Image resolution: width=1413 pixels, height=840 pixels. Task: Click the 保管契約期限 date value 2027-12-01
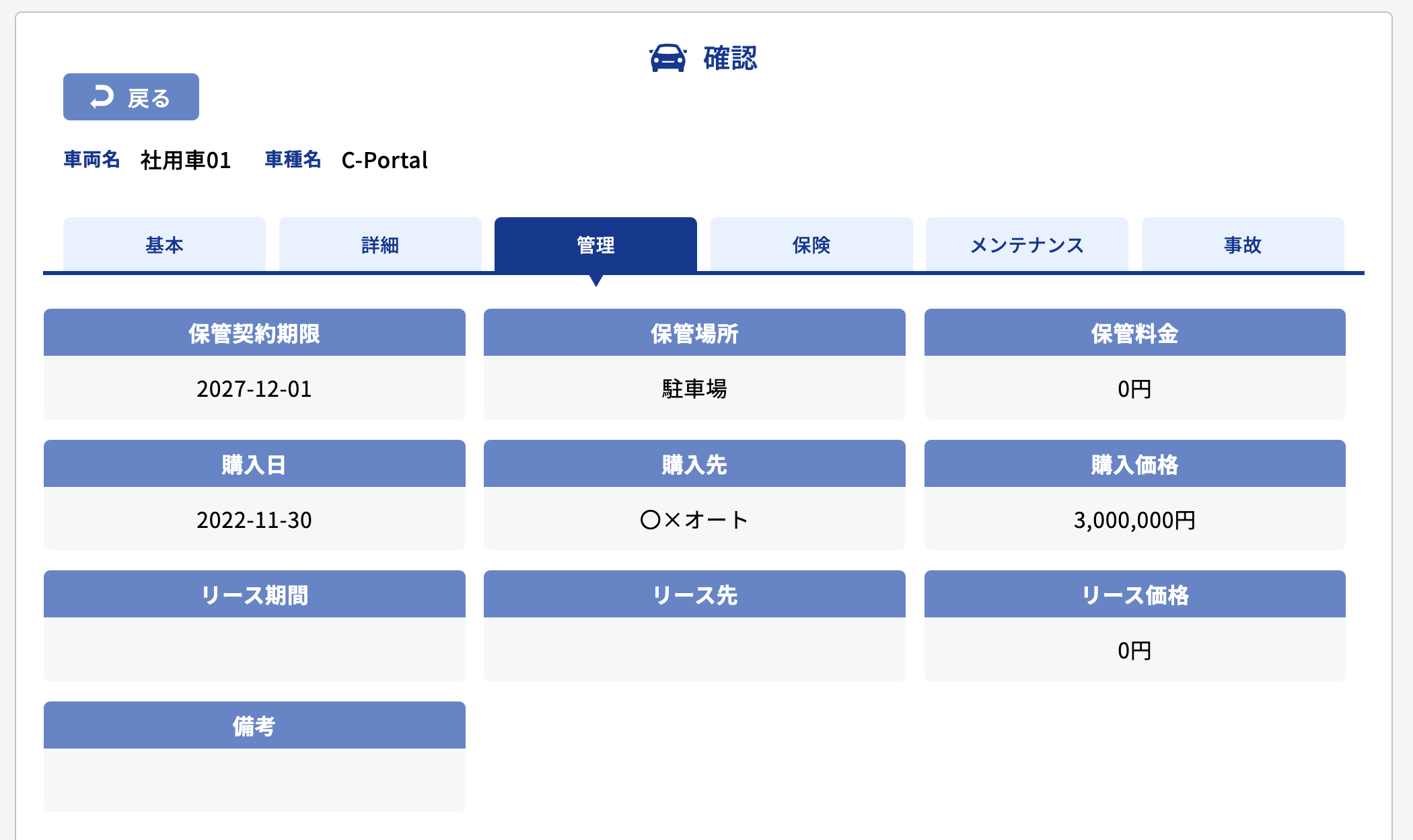[x=254, y=389]
